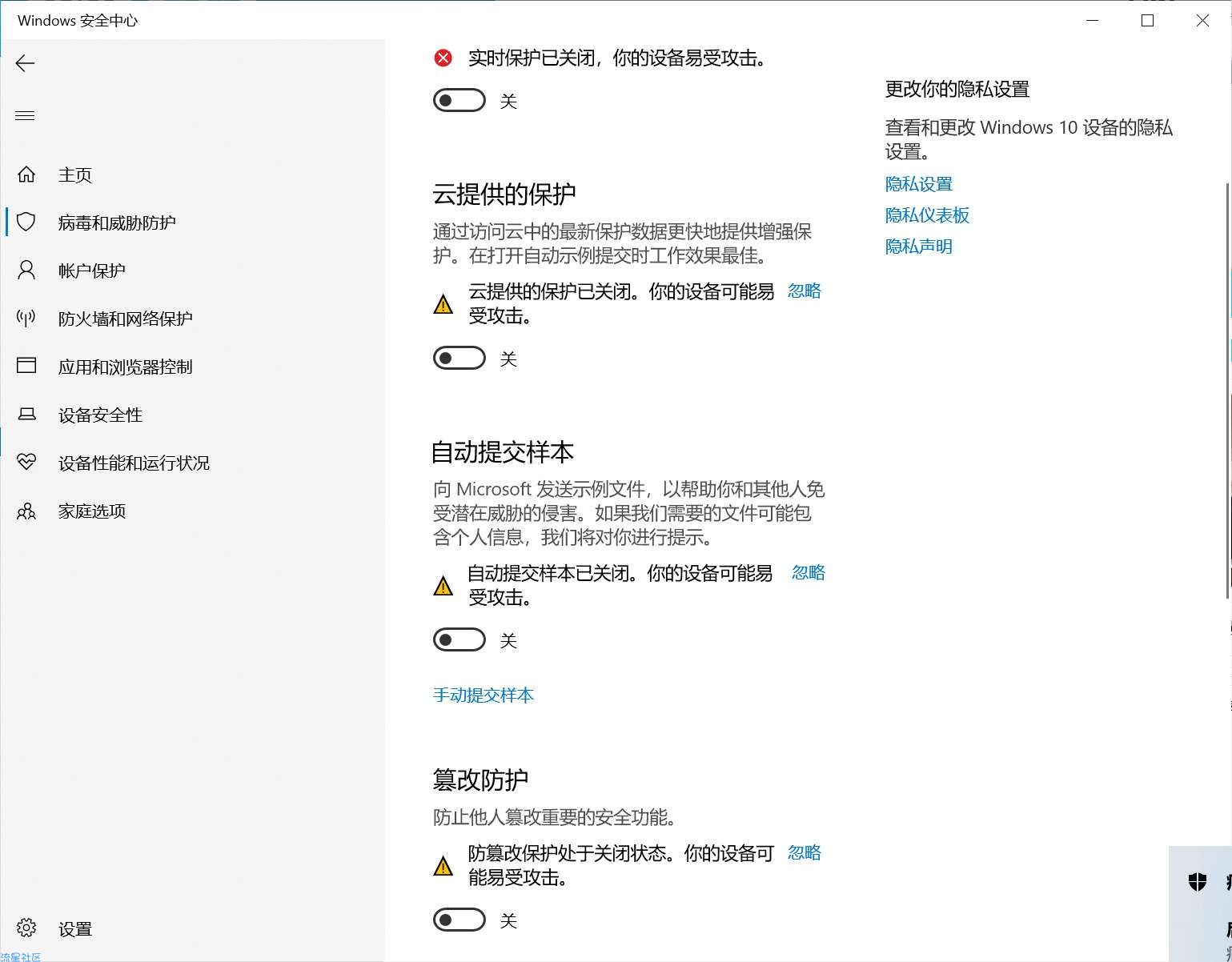This screenshot has width=1232, height=962.
Task: Open 病毒和威胁防护 in the sidebar
Action: (117, 222)
